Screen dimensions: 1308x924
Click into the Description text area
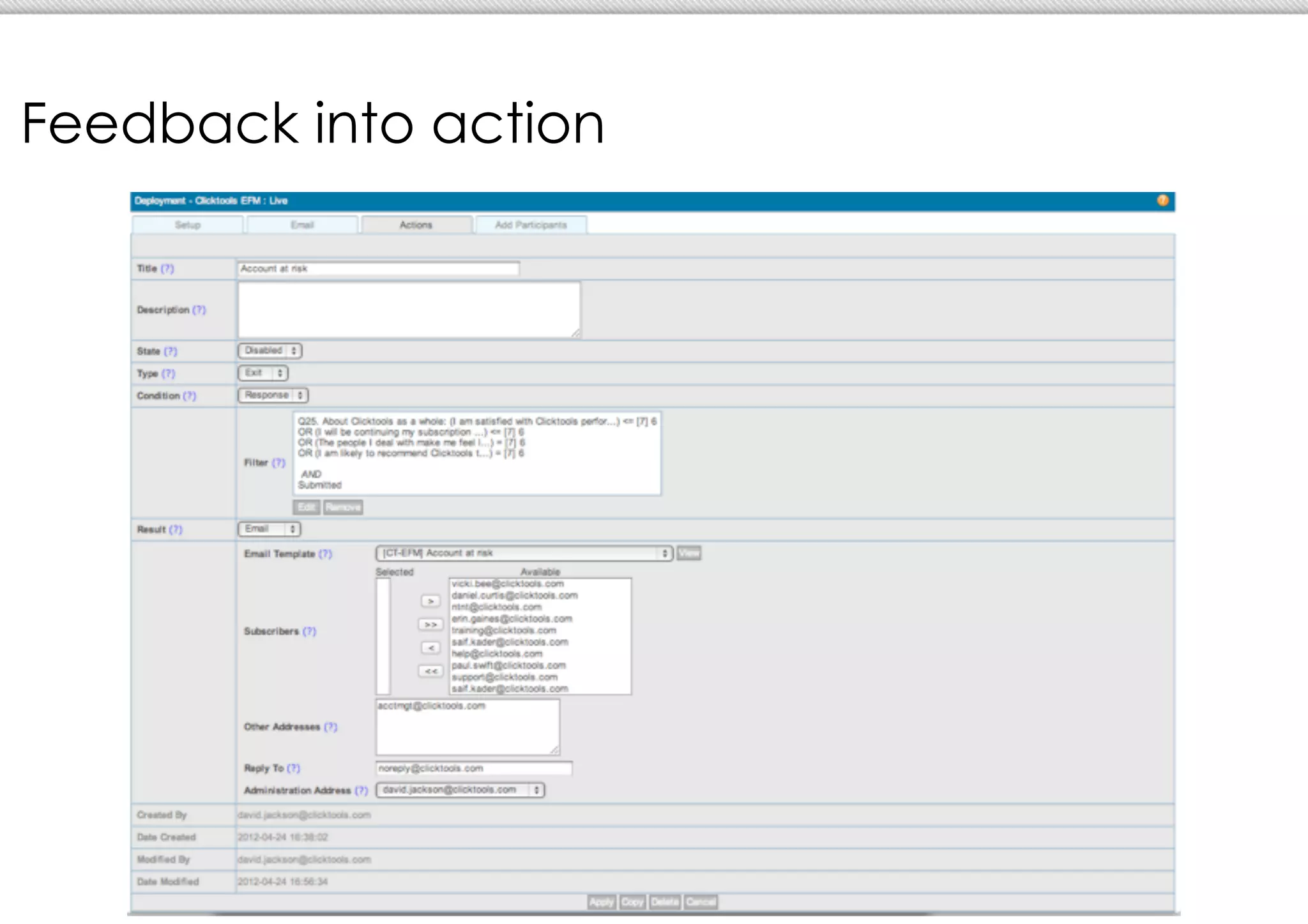(409, 310)
